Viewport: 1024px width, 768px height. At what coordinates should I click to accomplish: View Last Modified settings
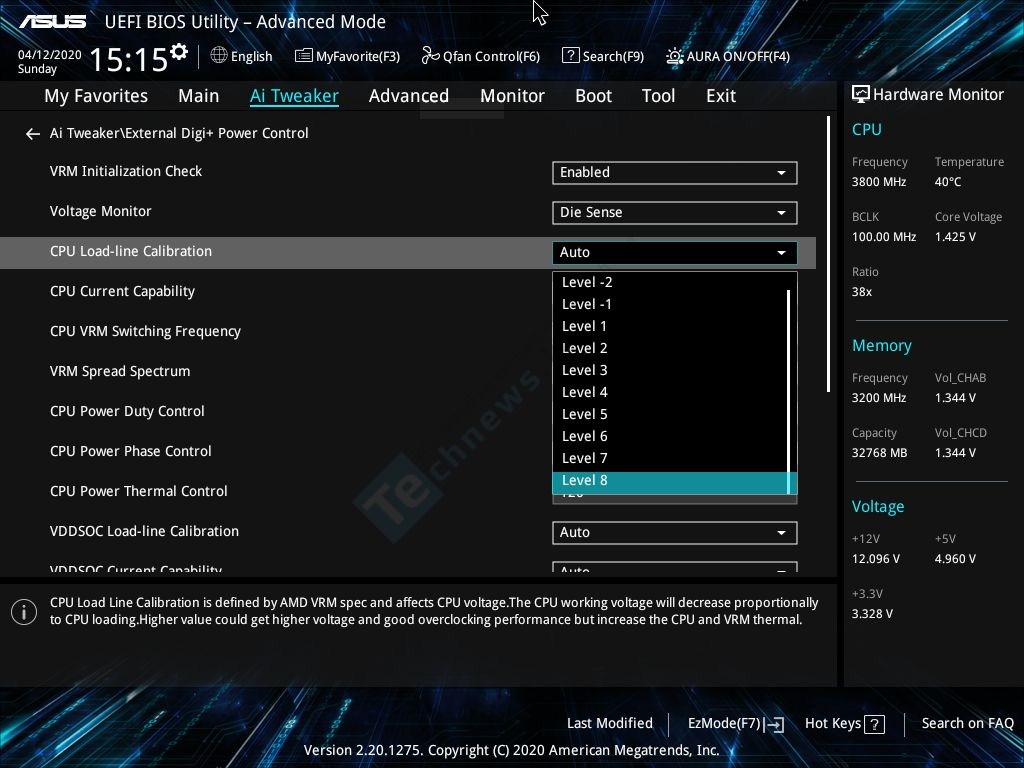tap(610, 724)
